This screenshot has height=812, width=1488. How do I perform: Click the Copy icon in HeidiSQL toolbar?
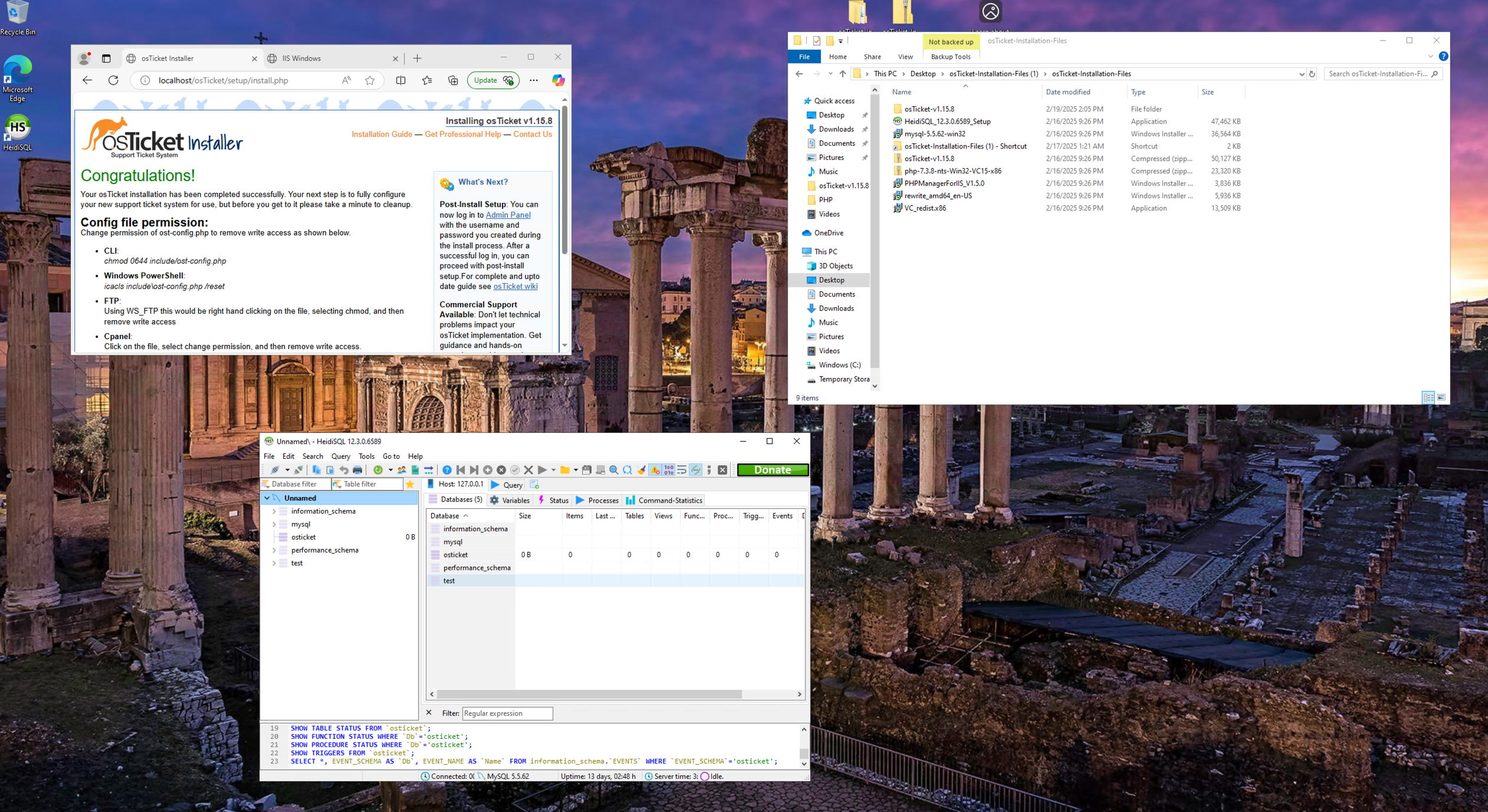(317, 470)
